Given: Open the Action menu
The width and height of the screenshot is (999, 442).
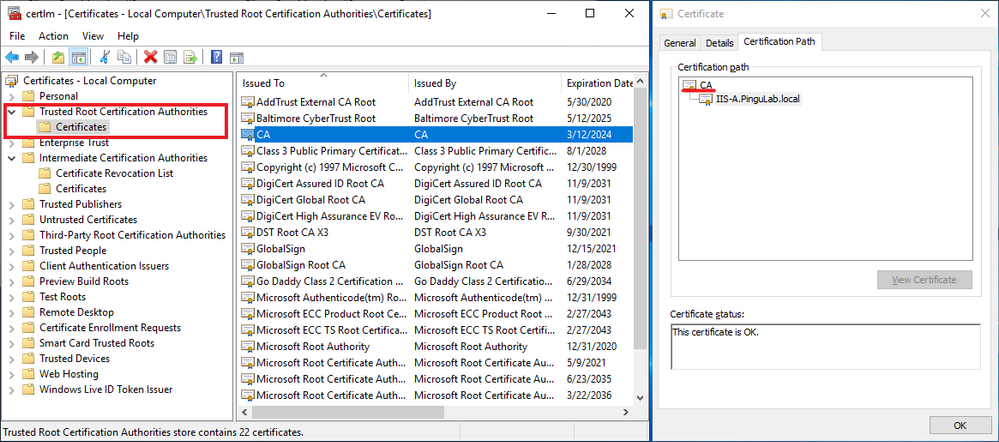Looking at the screenshot, I should 54,36.
